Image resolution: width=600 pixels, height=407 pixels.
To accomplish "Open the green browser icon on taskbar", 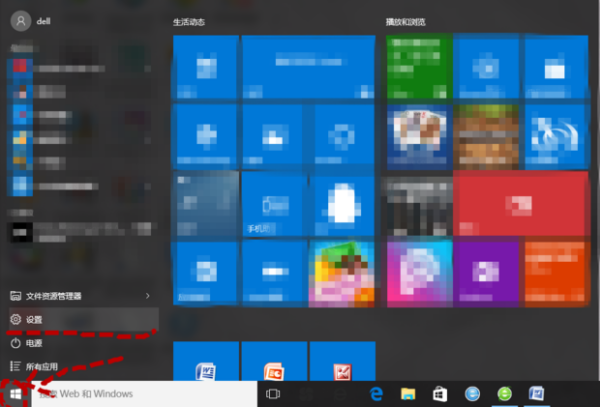I will pos(504,394).
